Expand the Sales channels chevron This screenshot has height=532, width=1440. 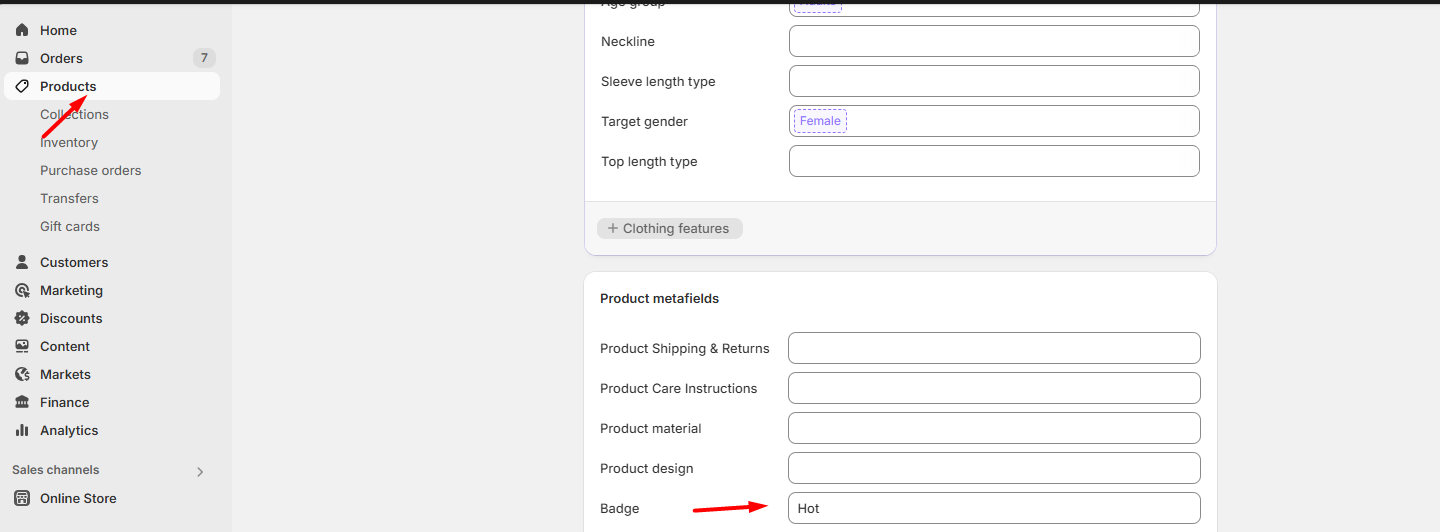click(200, 471)
